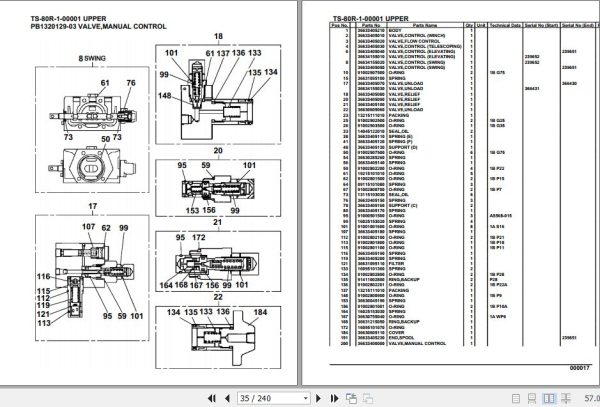Click the last row 'VALVE,MANUAL CONTROL'
Screen dimensions: 600x407
pos(463,344)
